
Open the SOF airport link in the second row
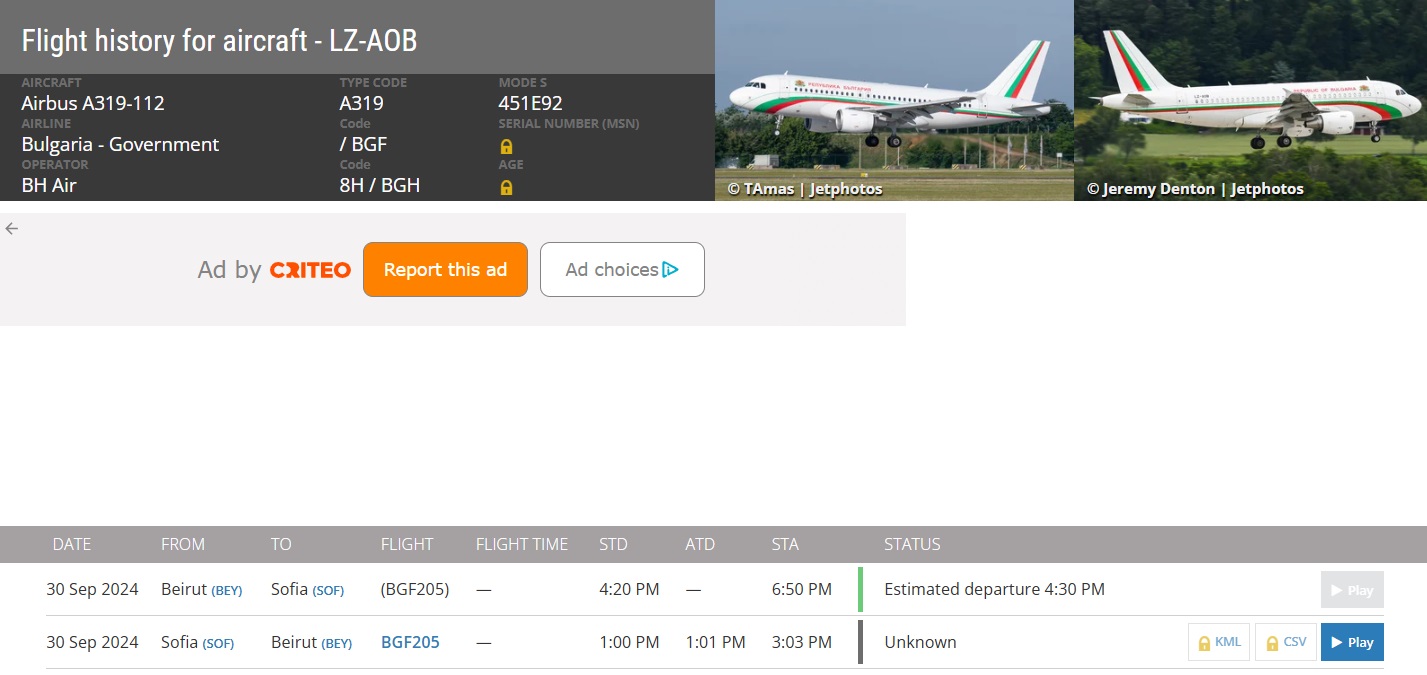coord(218,643)
